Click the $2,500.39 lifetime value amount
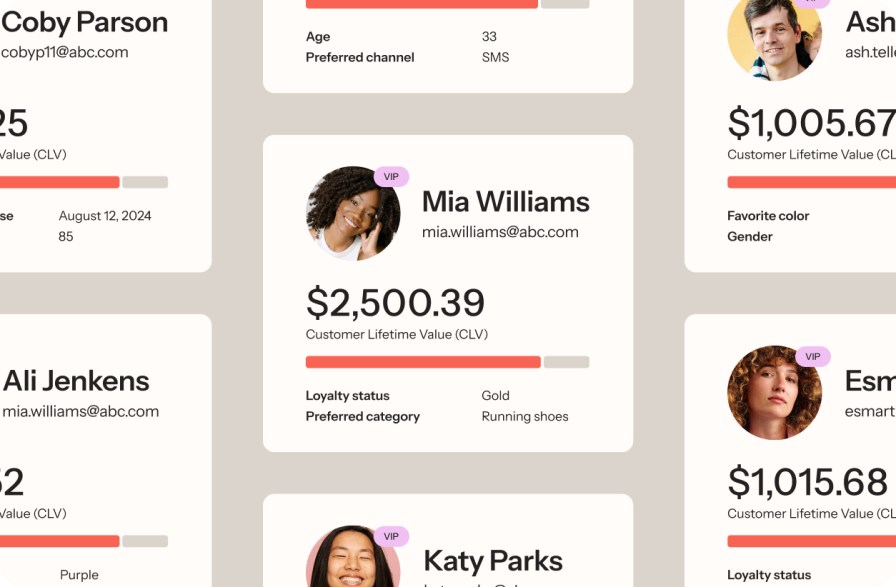Viewport: 896px width, 587px height. [395, 302]
